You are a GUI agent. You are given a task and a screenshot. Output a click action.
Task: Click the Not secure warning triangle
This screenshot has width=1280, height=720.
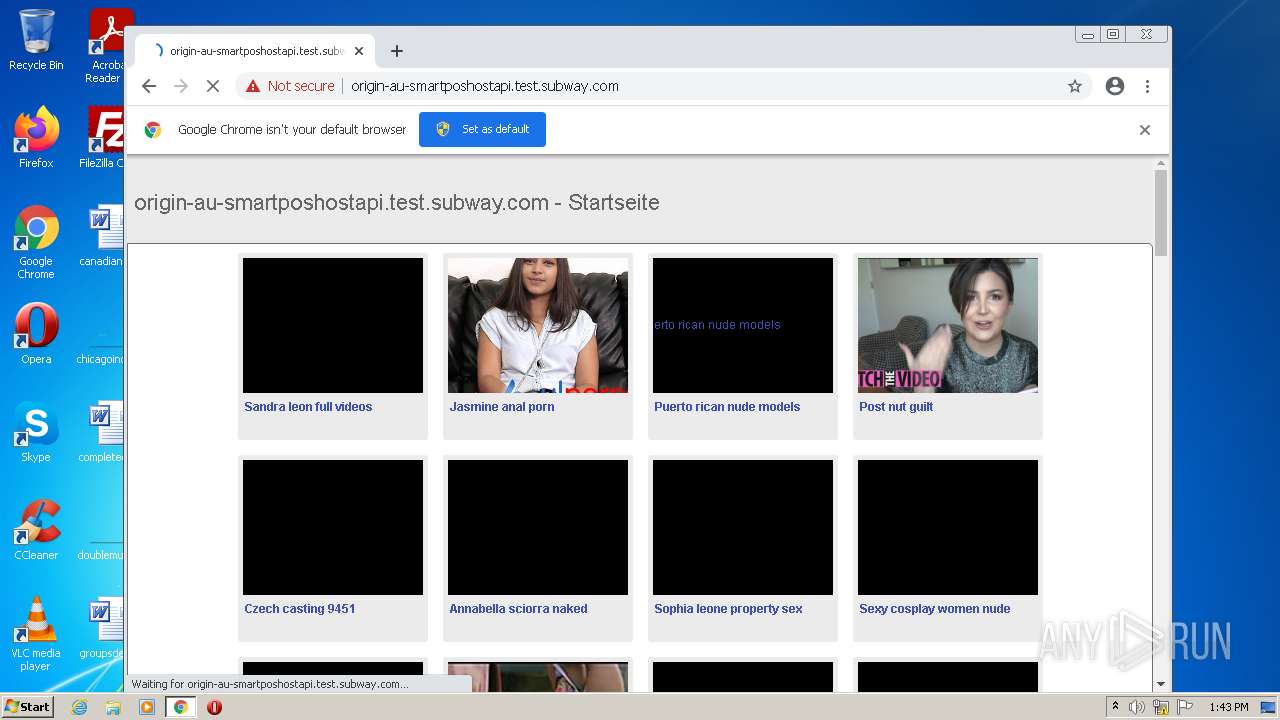pyautogui.click(x=253, y=86)
